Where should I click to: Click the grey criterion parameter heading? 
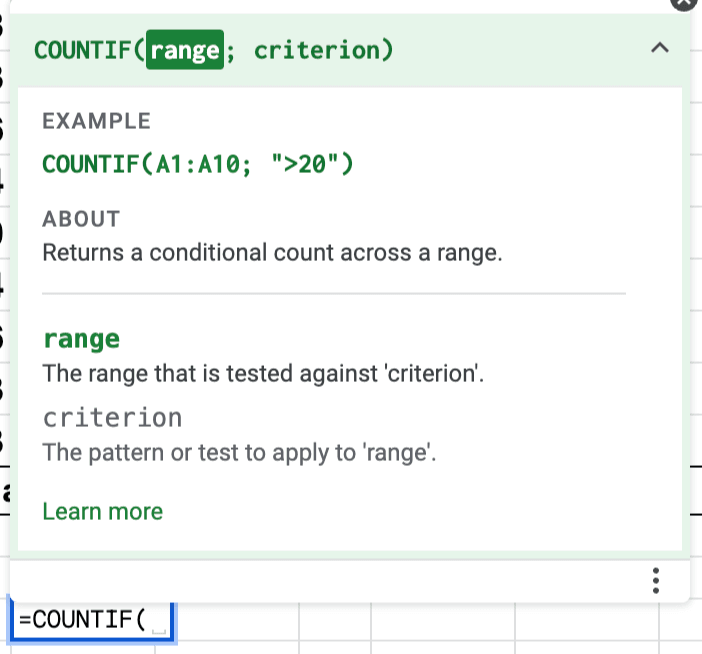pyautogui.click(x=112, y=417)
